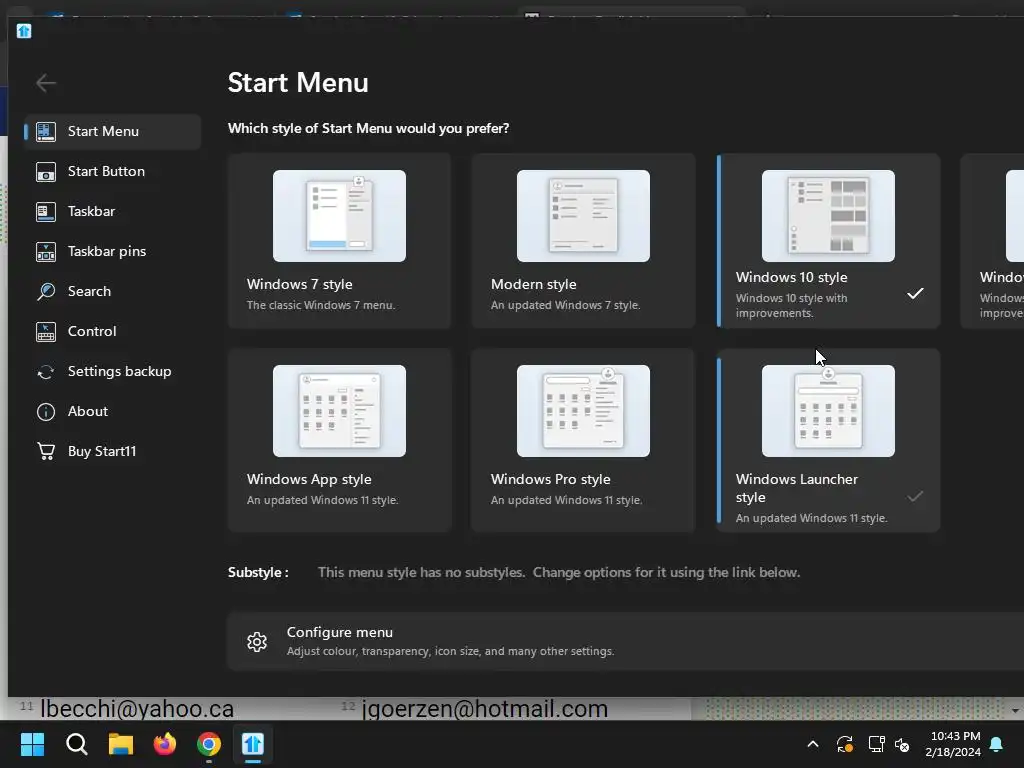Image resolution: width=1024 pixels, height=768 pixels.
Task: Click the Settings backup sync icon
Action: click(46, 372)
